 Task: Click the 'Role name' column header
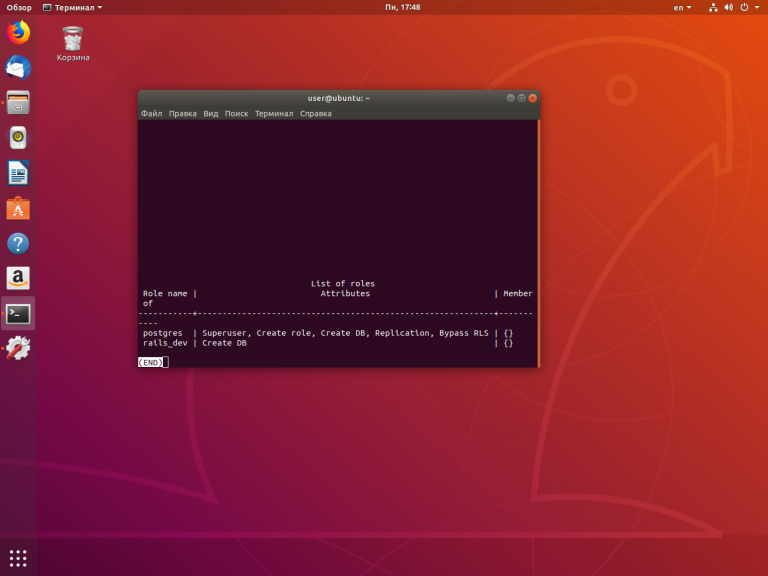pyautogui.click(x=165, y=293)
